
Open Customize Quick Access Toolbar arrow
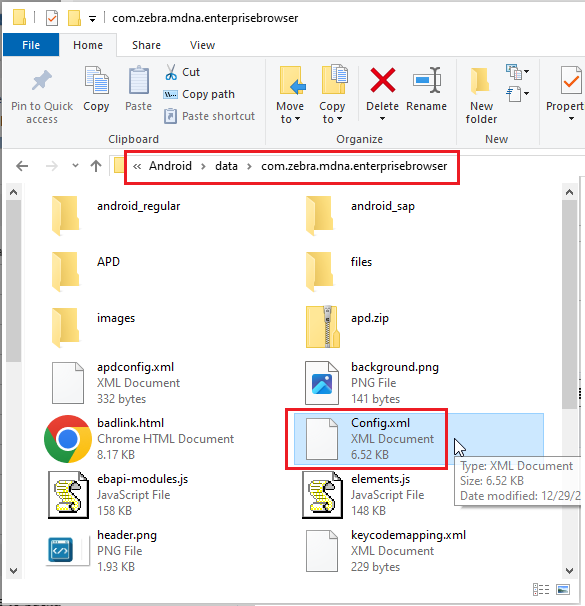point(92,19)
